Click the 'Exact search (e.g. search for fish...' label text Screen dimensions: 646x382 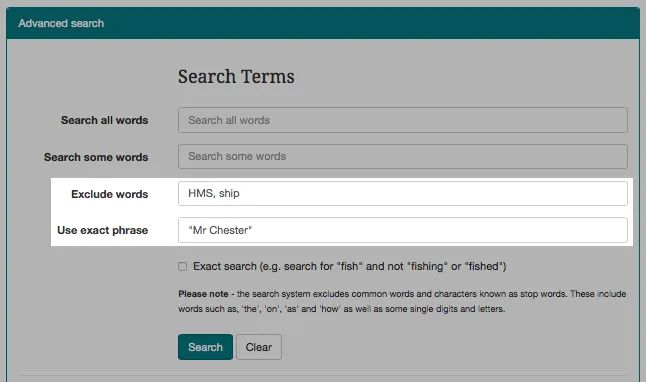[350, 267]
